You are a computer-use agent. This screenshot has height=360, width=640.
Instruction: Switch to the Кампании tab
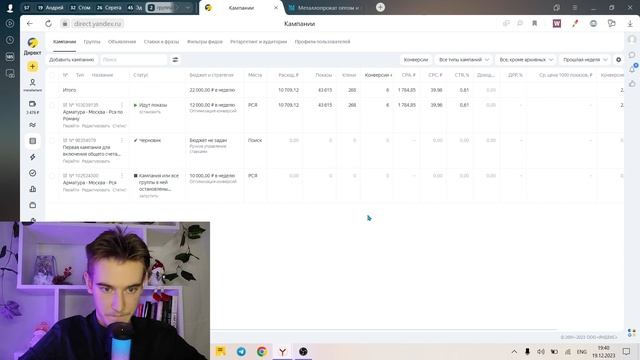click(x=64, y=42)
